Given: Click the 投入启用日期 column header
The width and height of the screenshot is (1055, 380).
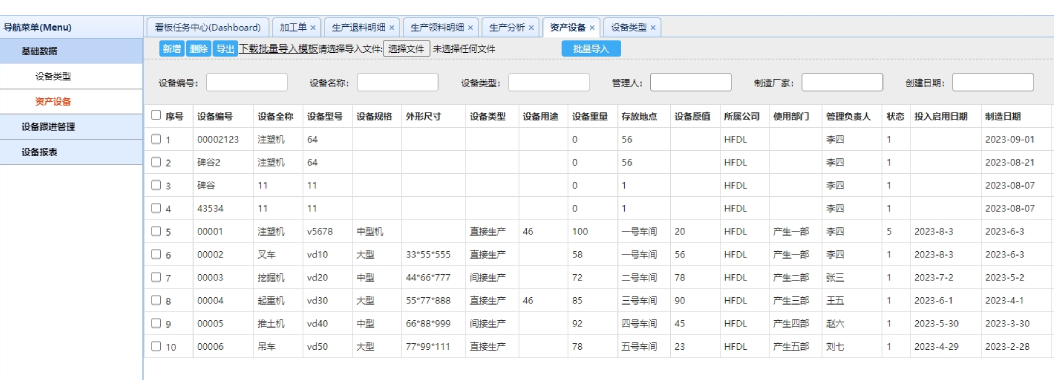Looking at the screenshot, I should click(x=941, y=116).
